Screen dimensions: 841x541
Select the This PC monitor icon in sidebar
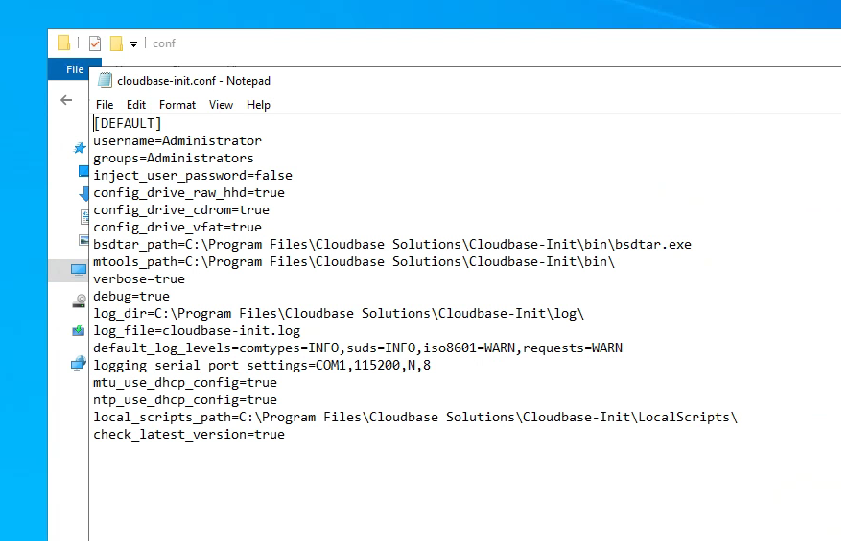click(79, 270)
